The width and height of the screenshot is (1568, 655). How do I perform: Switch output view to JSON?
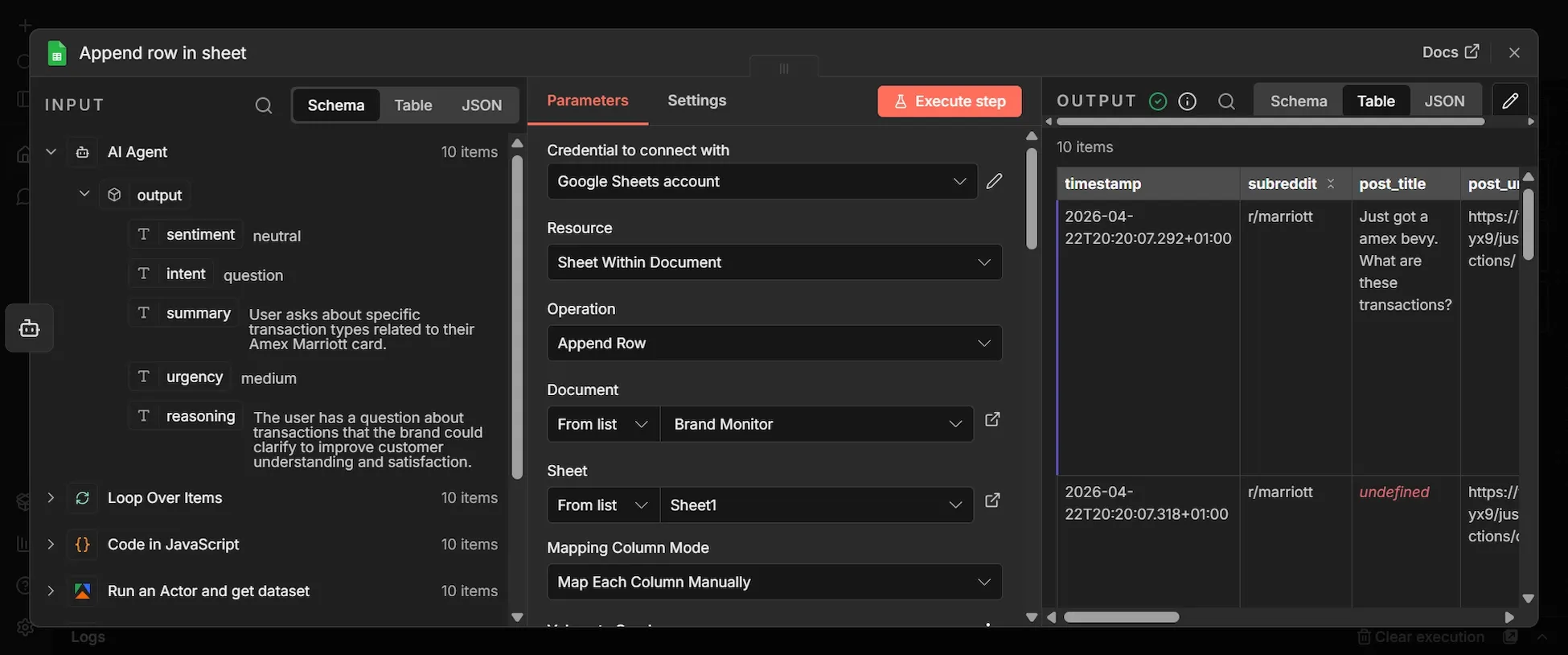coord(1444,101)
